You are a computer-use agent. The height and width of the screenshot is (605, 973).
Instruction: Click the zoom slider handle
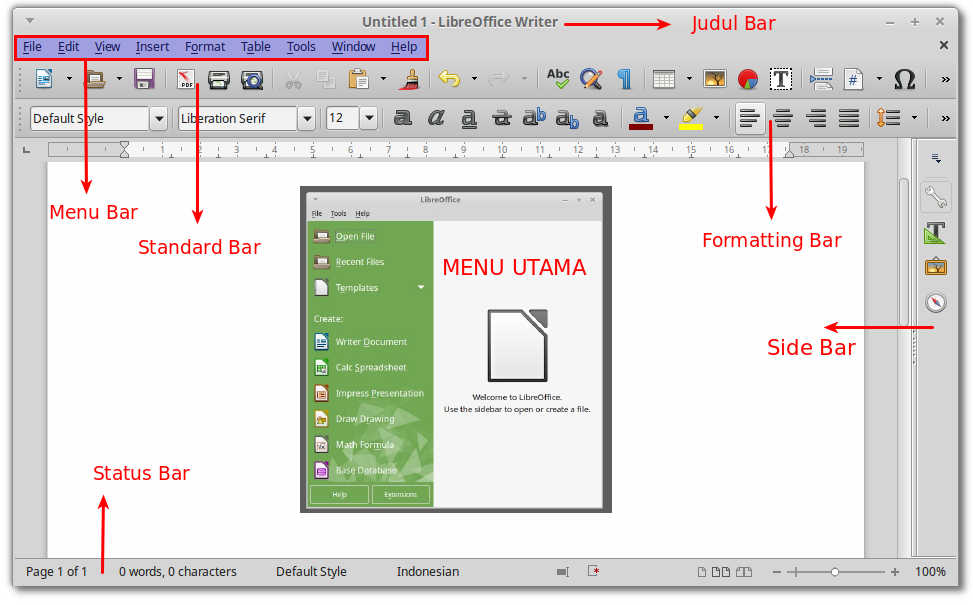[x=835, y=571]
